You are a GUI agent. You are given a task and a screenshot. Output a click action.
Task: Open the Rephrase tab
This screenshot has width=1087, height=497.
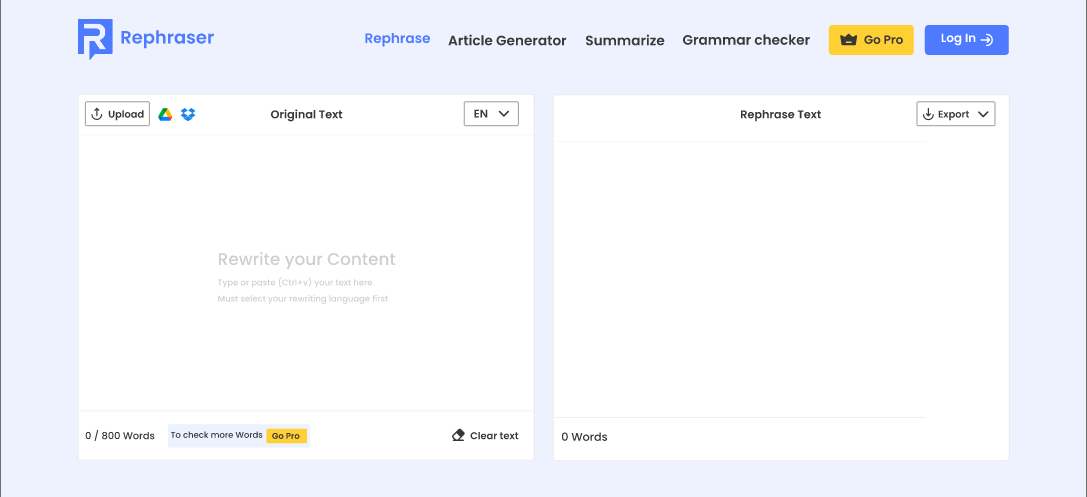397,39
